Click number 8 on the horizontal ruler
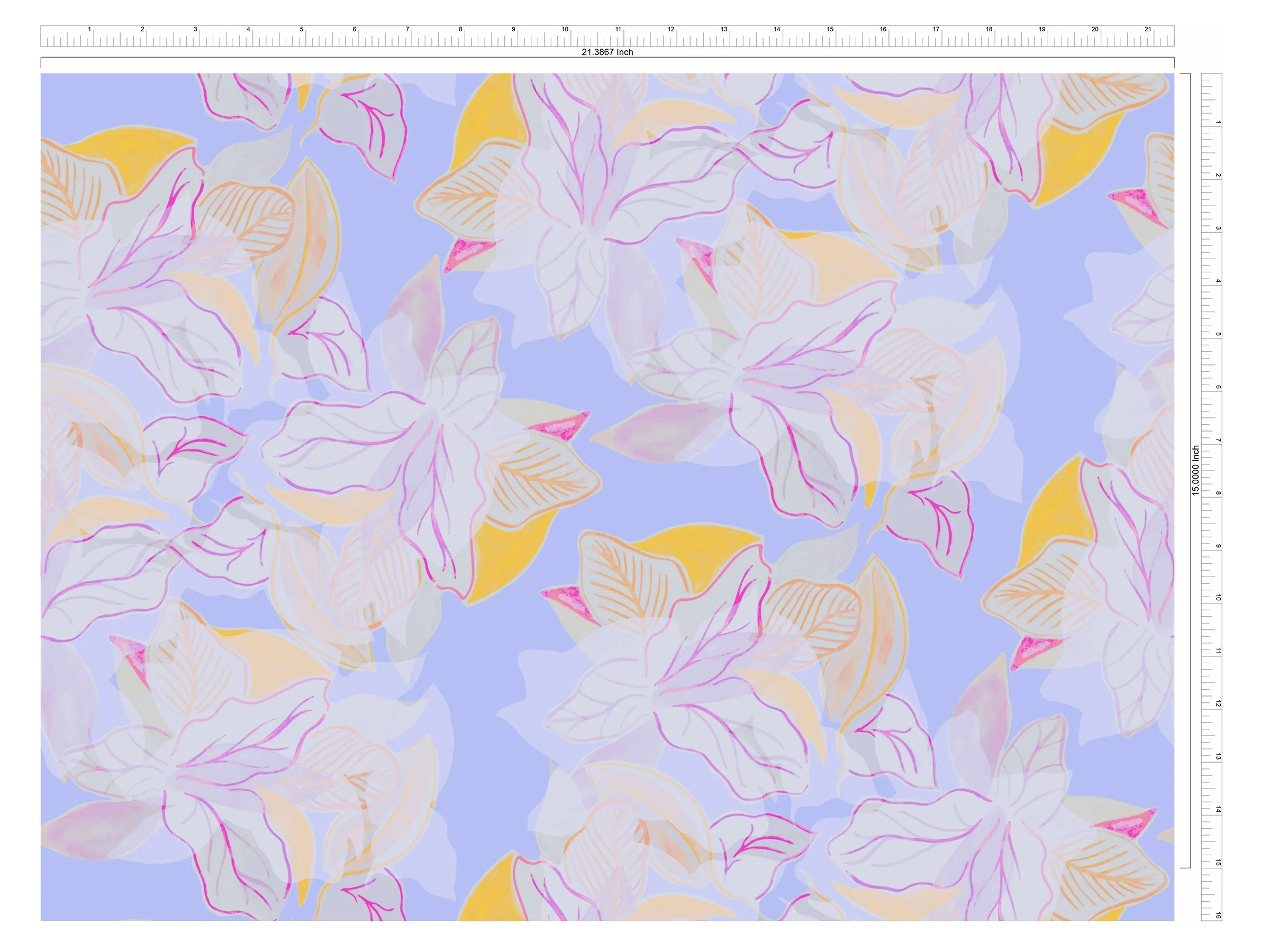The image size is (1270, 952). click(460, 29)
